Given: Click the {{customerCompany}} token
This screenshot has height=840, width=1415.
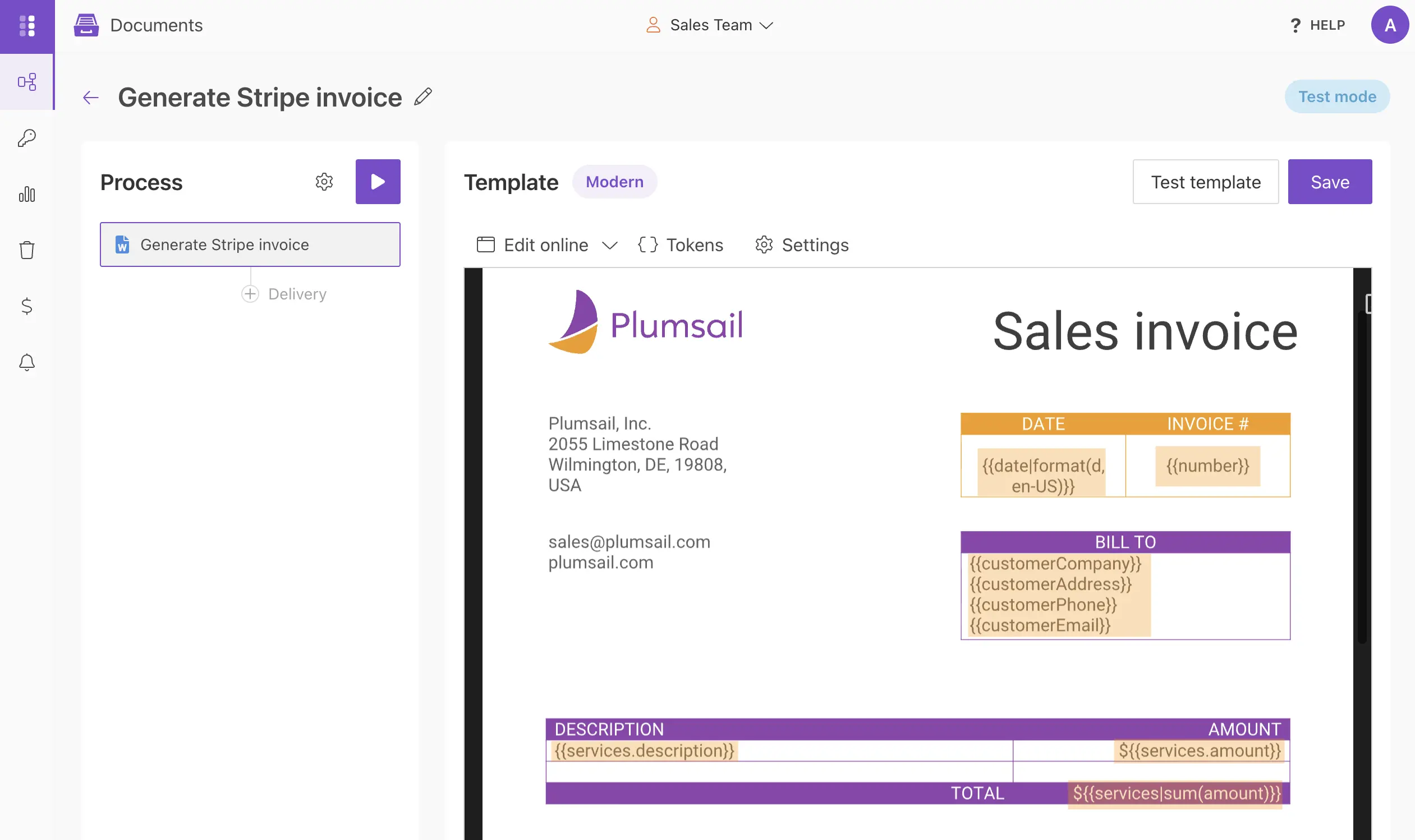Looking at the screenshot, I should [1055, 563].
